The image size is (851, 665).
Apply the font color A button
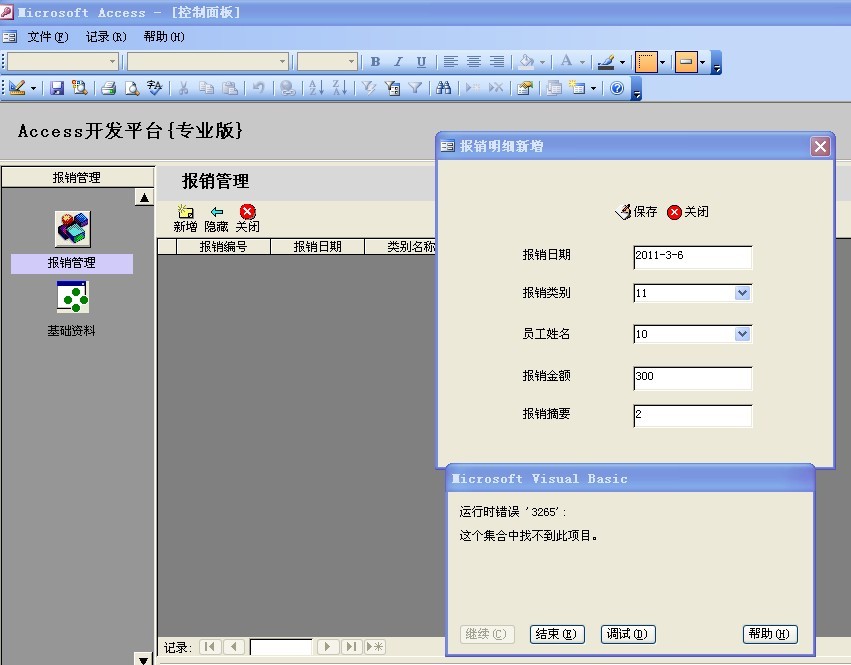[x=566, y=62]
